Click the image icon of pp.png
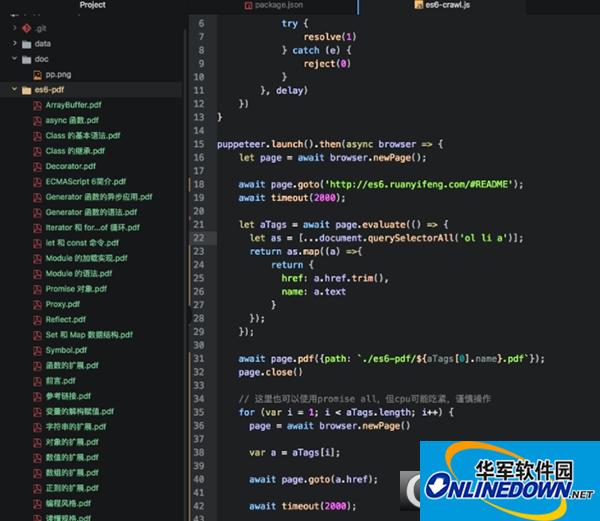The width and height of the screenshot is (600, 521). [37, 75]
